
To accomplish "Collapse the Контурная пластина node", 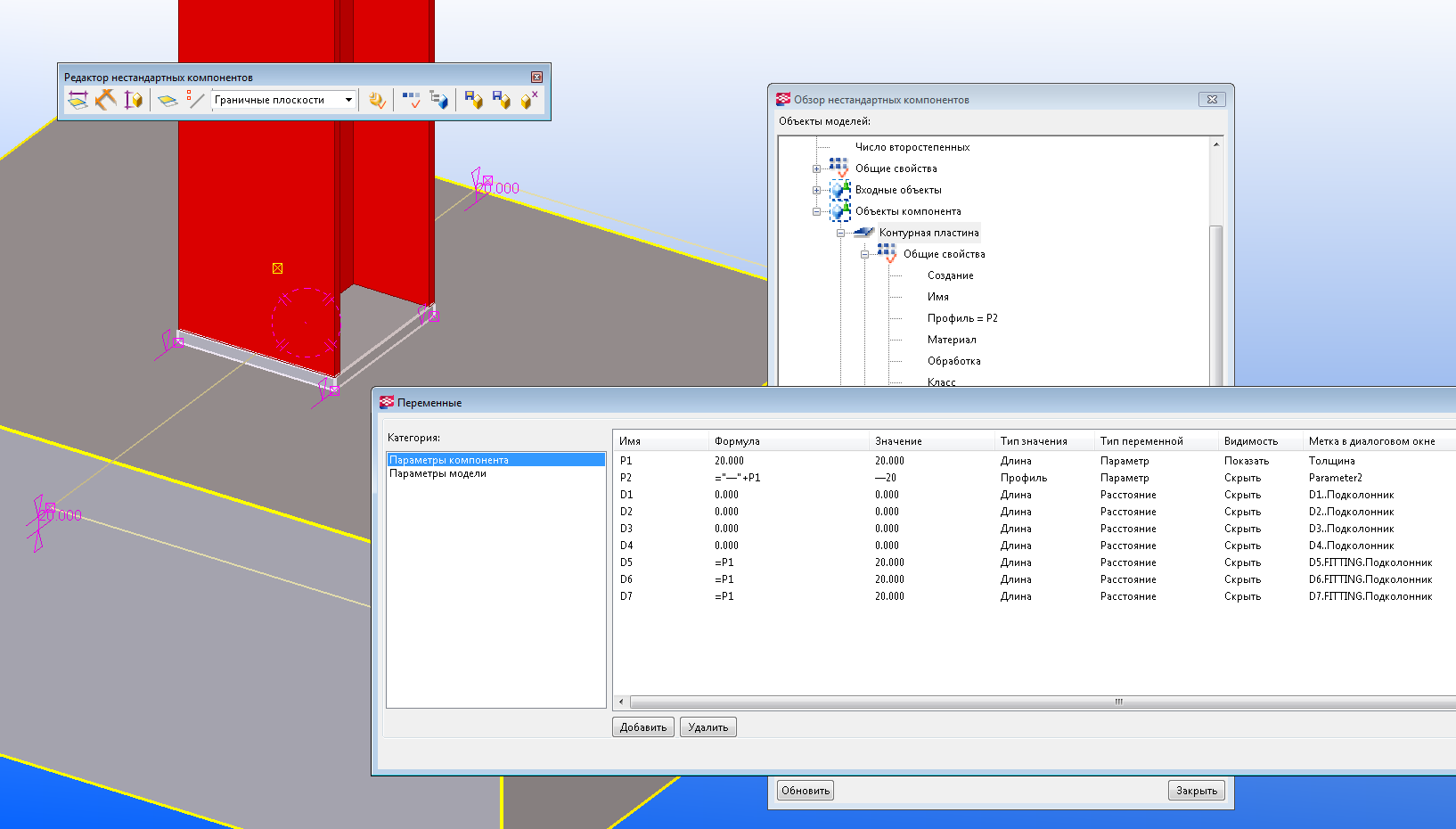I will point(840,233).
